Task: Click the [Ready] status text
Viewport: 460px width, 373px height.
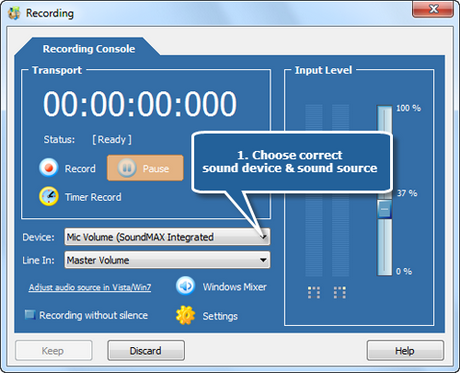Action: click(x=112, y=139)
